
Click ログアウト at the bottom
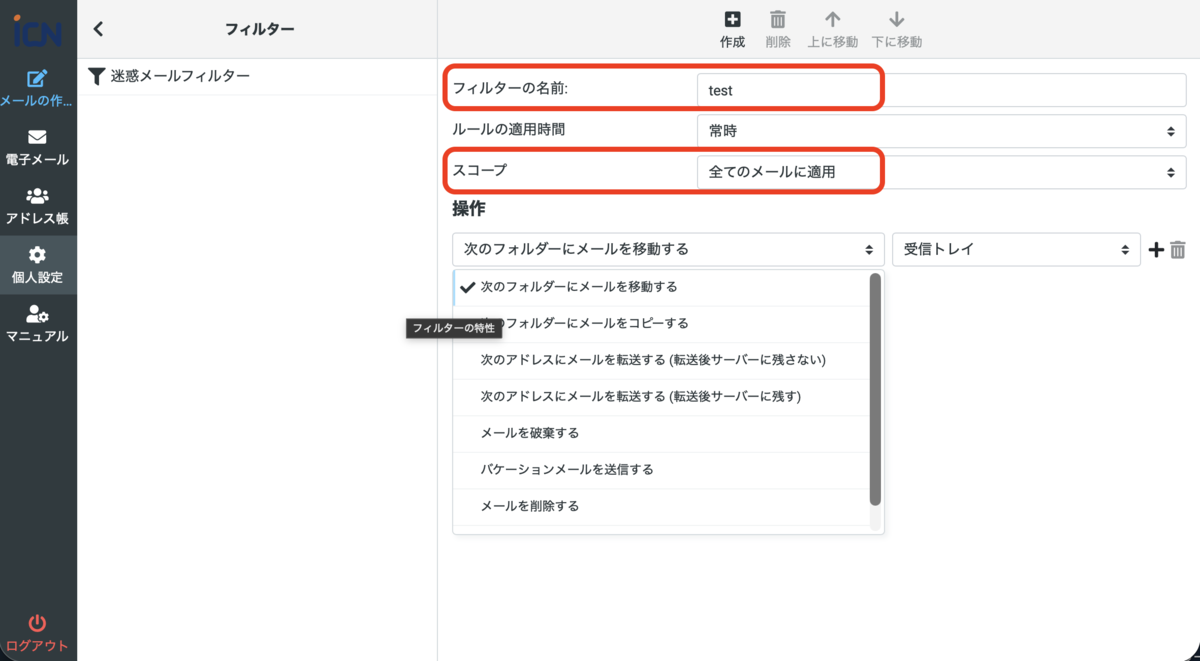click(x=38, y=630)
